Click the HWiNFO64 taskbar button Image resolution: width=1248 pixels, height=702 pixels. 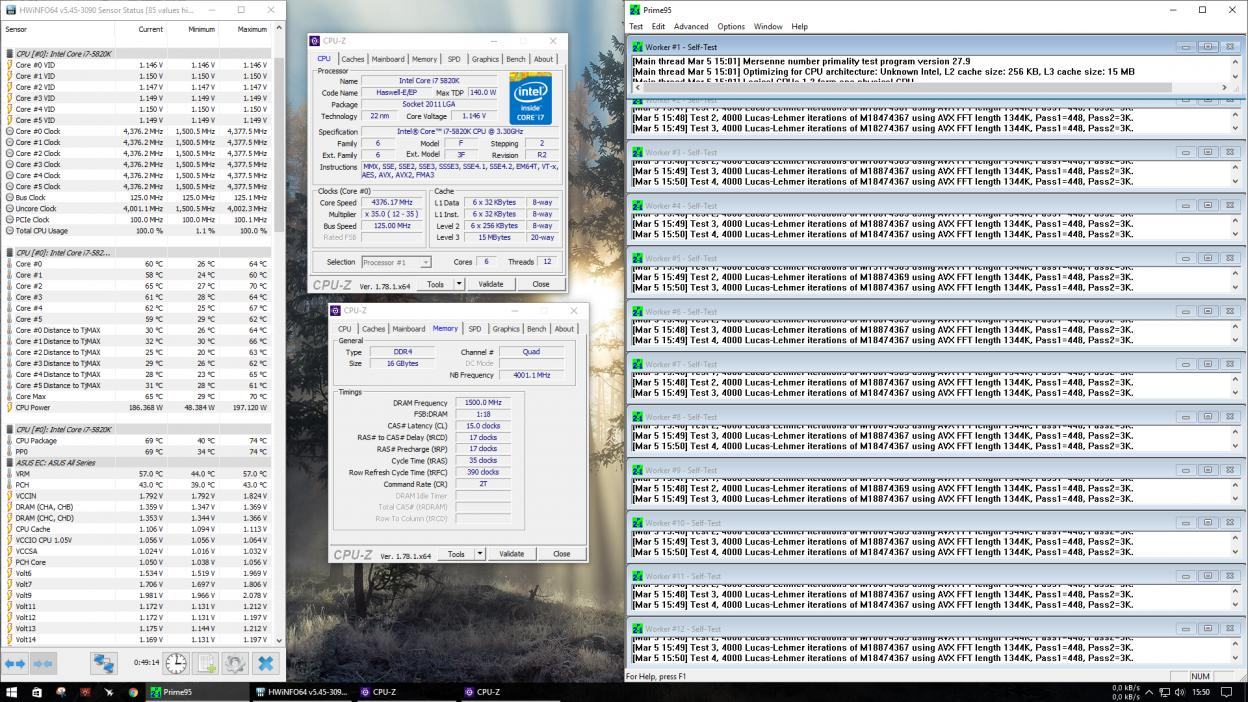pos(301,692)
